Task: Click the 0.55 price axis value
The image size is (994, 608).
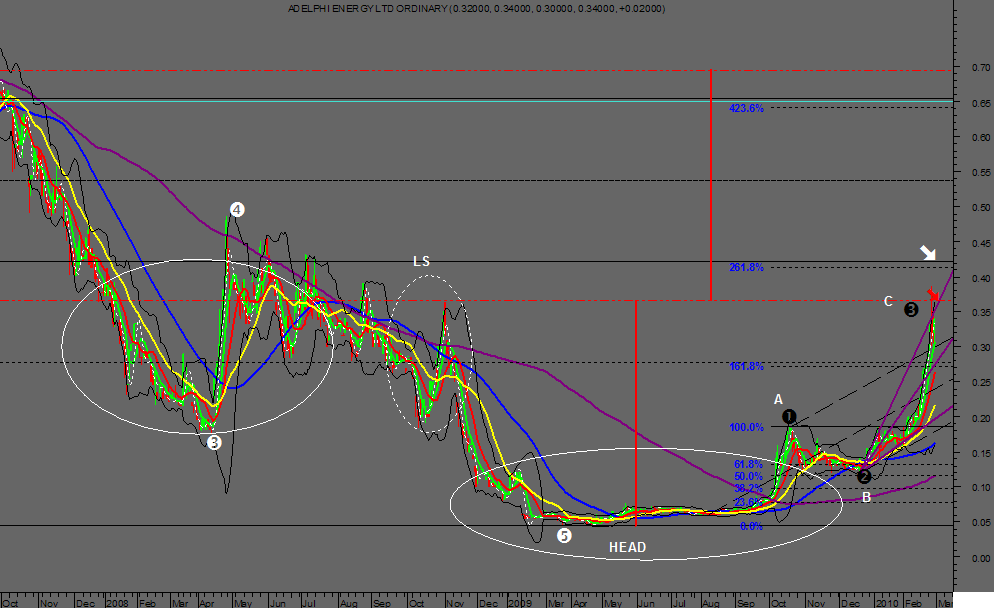Action: [x=981, y=172]
